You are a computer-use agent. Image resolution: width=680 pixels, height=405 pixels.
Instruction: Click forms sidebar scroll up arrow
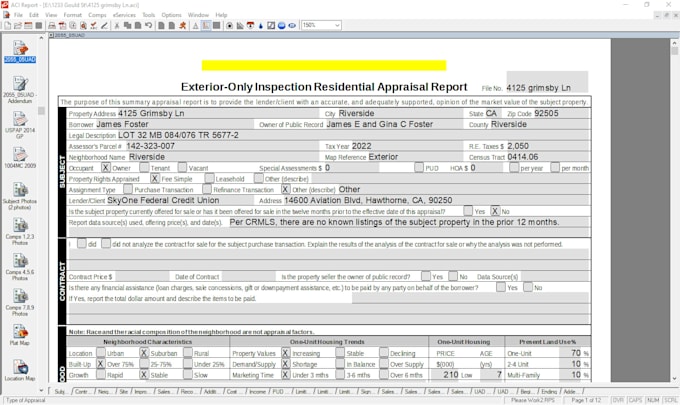pos(42,38)
